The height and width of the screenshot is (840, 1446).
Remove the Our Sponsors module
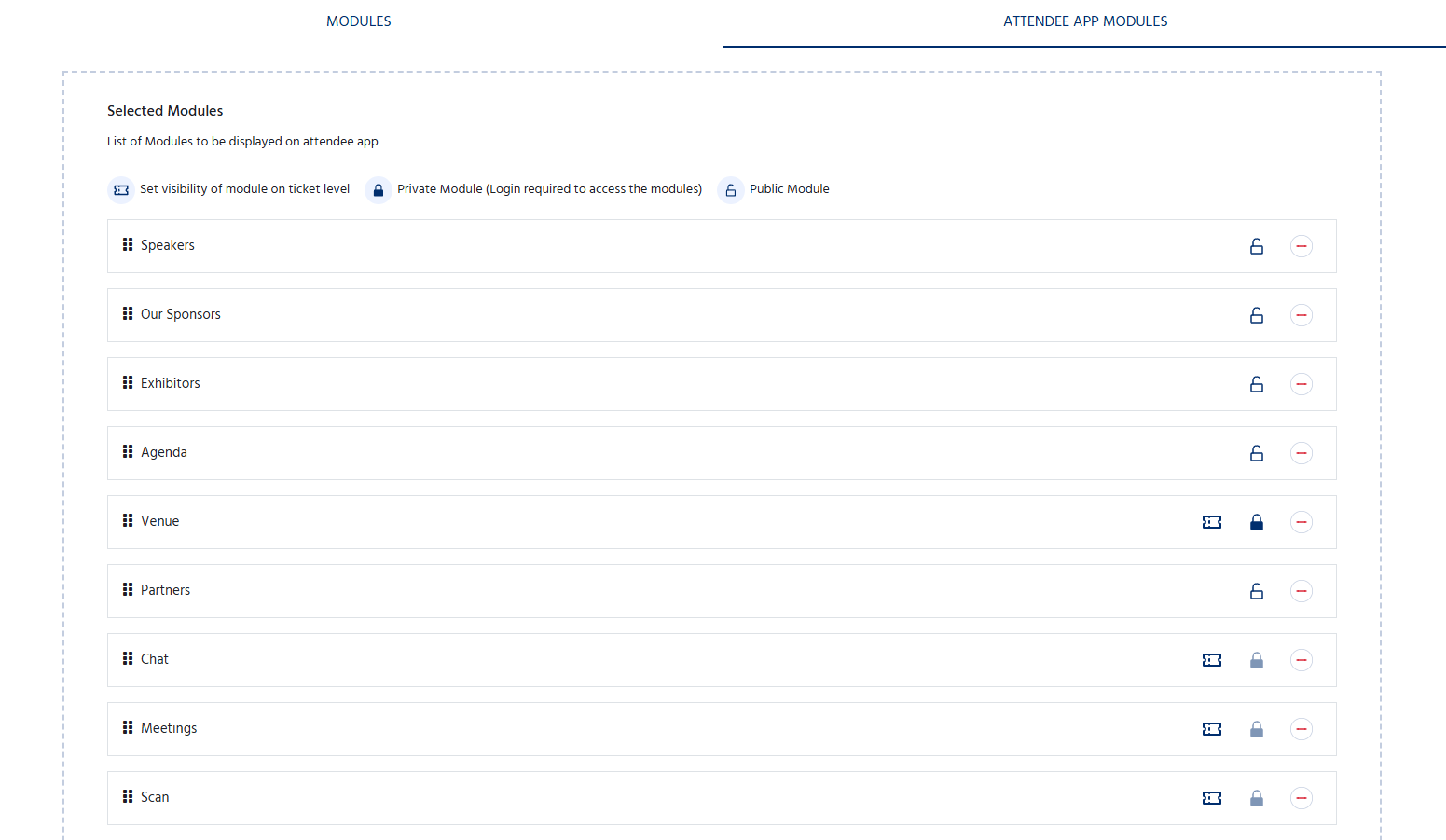coord(1301,315)
